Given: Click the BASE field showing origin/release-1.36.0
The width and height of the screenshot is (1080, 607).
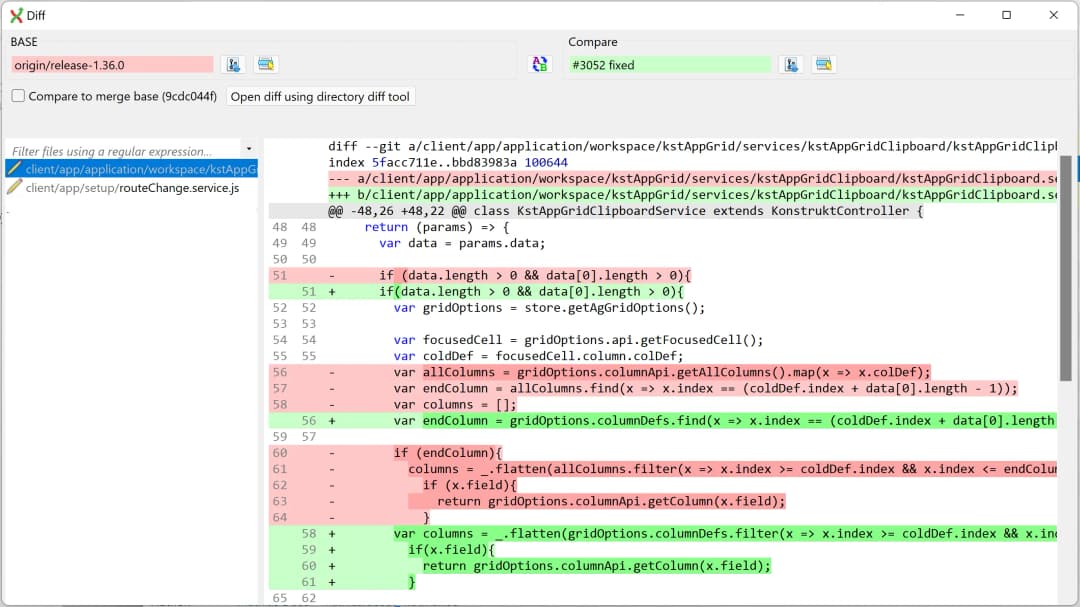Looking at the screenshot, I should click(x=110, y=64).
